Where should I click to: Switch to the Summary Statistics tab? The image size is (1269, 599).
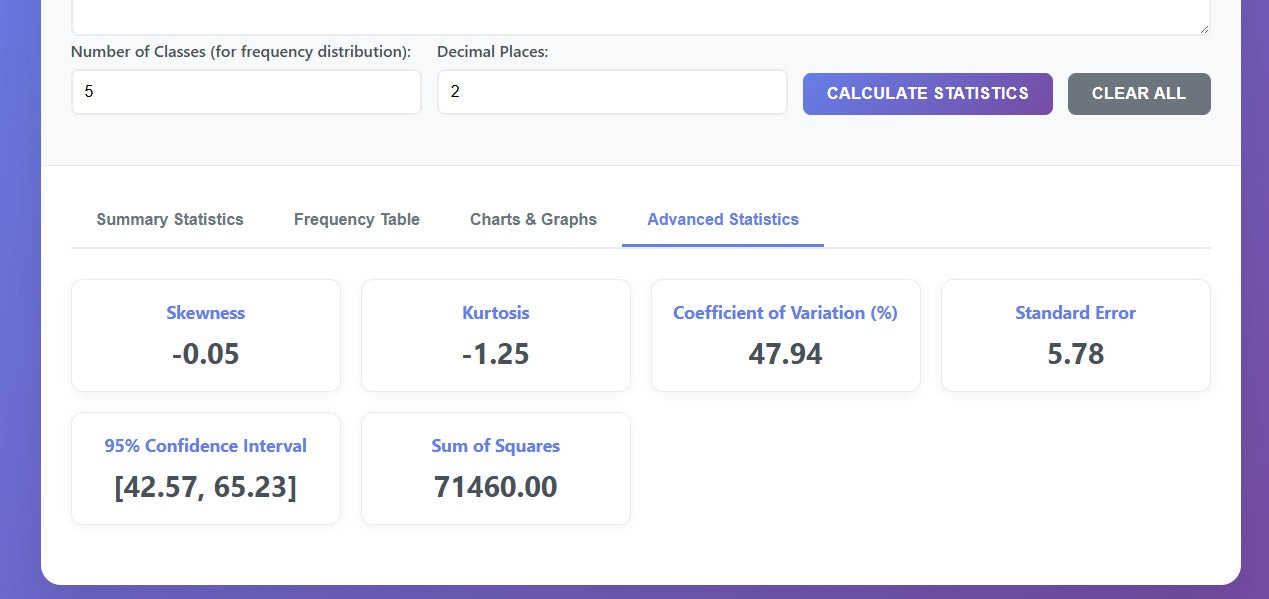tap(169, 219)
